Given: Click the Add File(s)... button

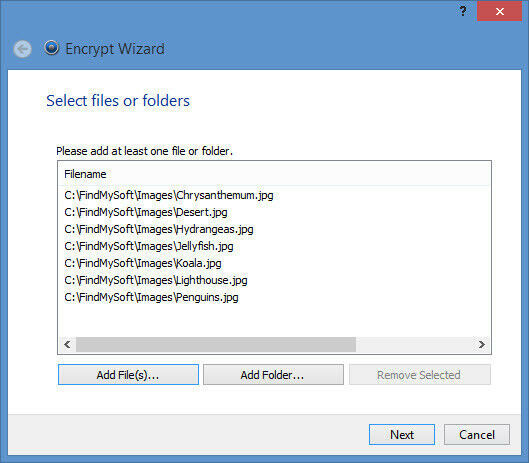Looking at the screenshot, I should (x=128, y=375).
